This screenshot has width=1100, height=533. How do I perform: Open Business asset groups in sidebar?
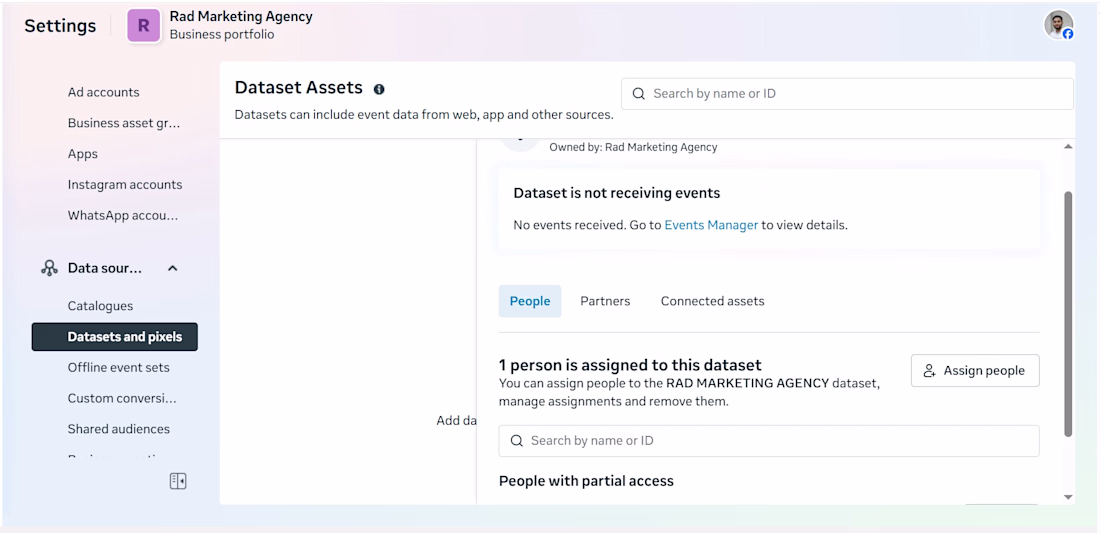point(123,123)
